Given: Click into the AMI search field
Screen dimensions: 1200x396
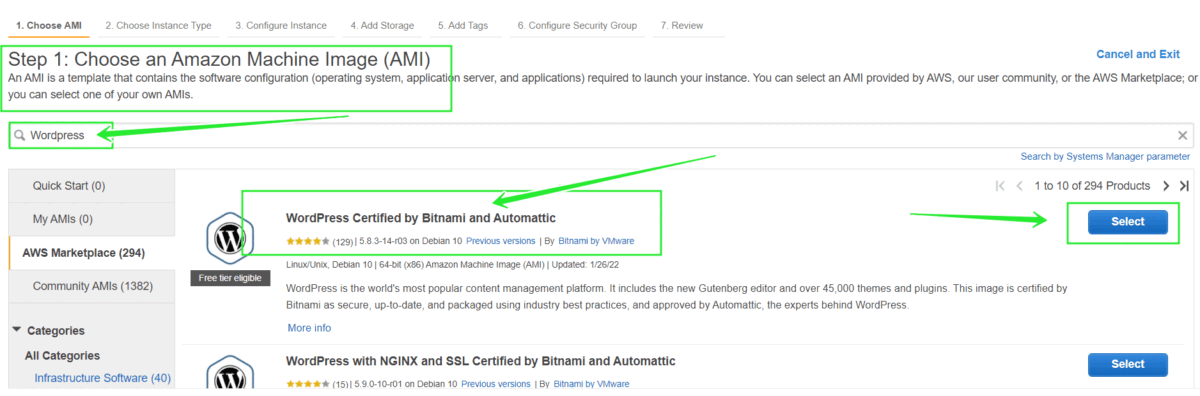Looking at the screenshot, I should pyautogui.click(x=600, y=135).
